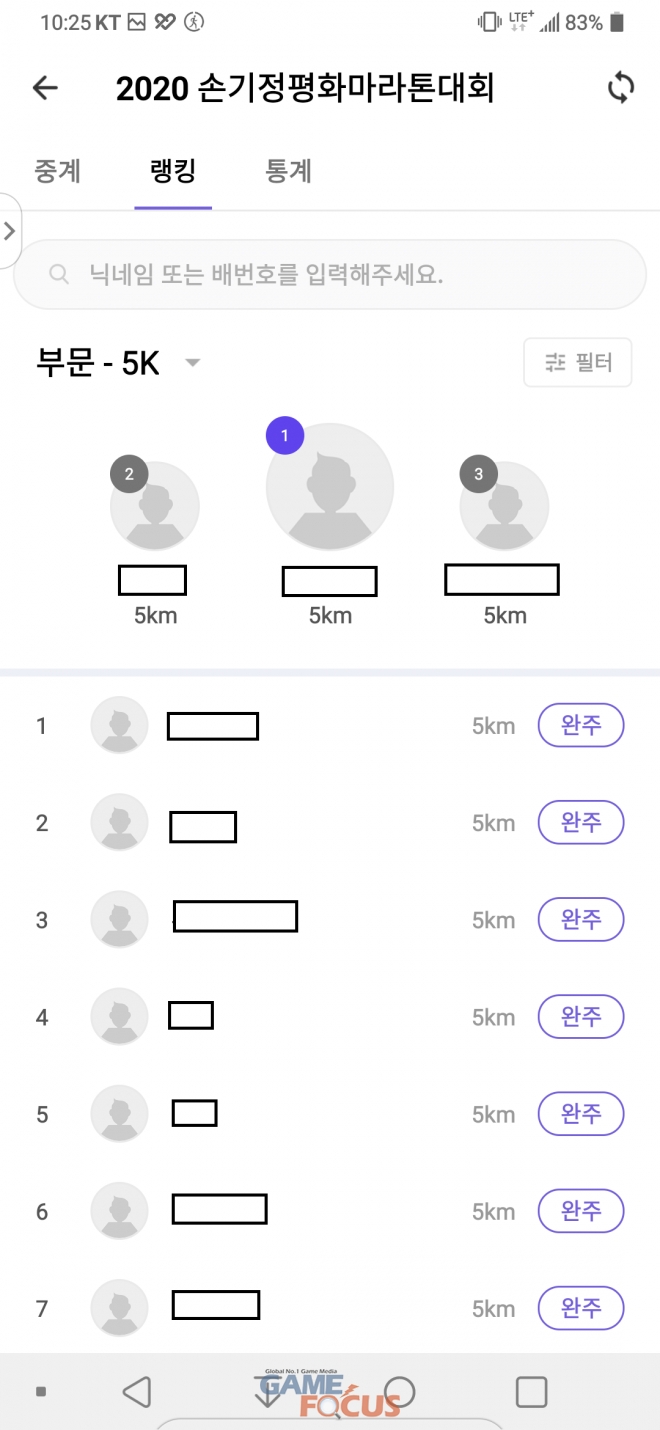The width and height of the screenshot is (660, 1430).
Task: Open the side drawer chevron handle
Action: coord(10,231)
